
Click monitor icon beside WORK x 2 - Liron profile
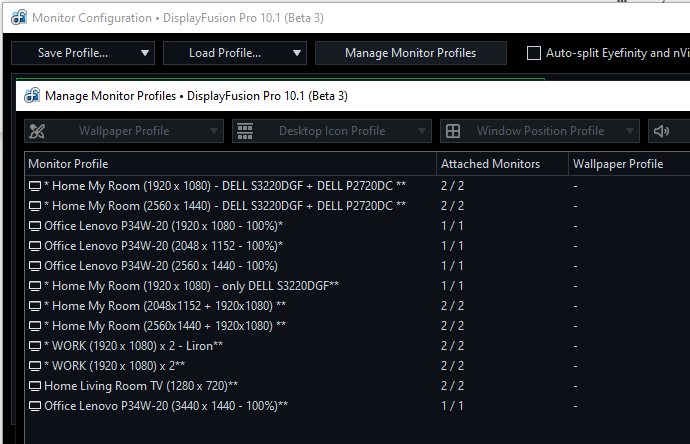point(35,345)
